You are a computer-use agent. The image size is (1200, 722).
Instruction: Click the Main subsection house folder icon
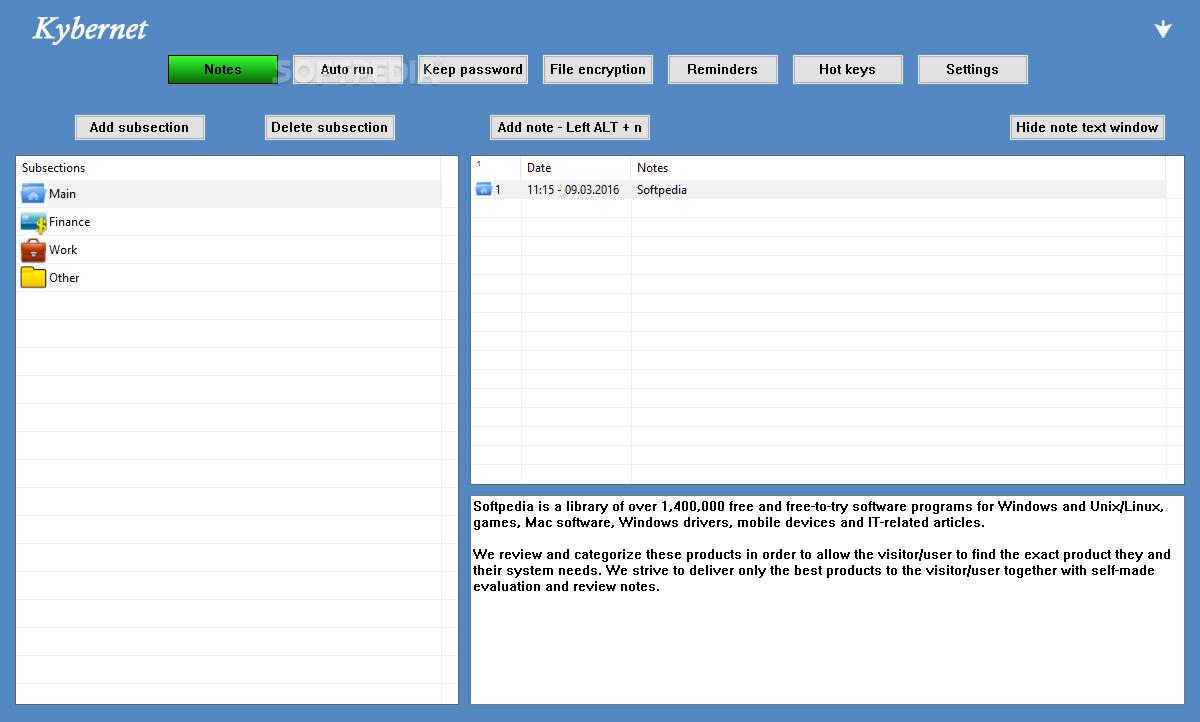[33, 194]
